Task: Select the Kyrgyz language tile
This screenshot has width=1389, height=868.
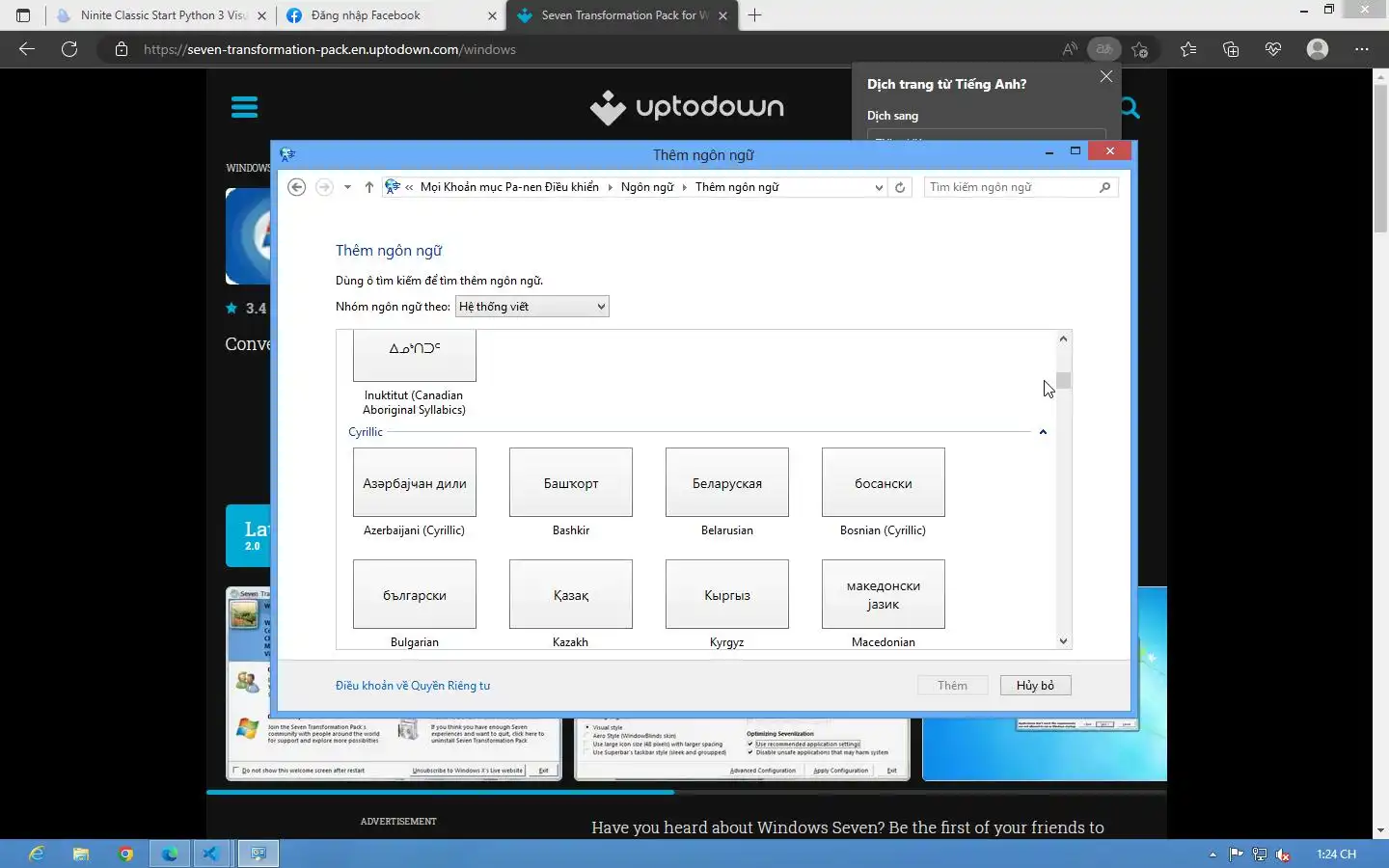Action: (x=727, y=604)
